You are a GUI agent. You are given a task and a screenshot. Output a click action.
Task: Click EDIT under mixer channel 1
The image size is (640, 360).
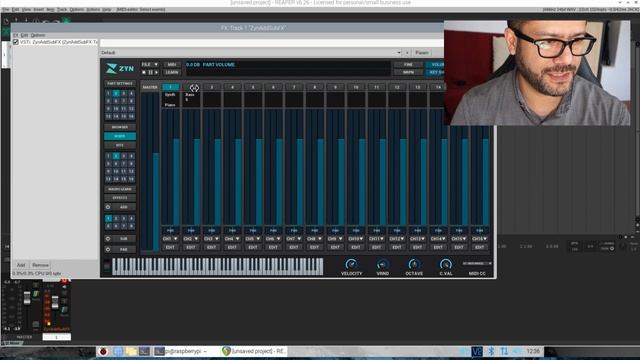pos(170,247)
